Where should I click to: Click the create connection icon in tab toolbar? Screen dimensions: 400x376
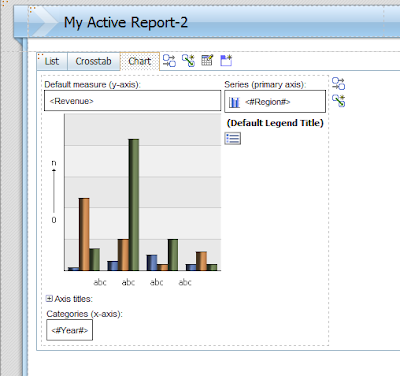188,61
